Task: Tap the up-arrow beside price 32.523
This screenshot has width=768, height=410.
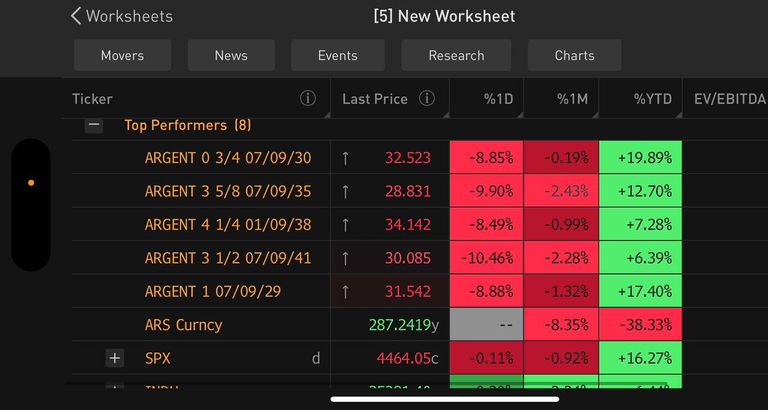Action: [x=345, y=158]
